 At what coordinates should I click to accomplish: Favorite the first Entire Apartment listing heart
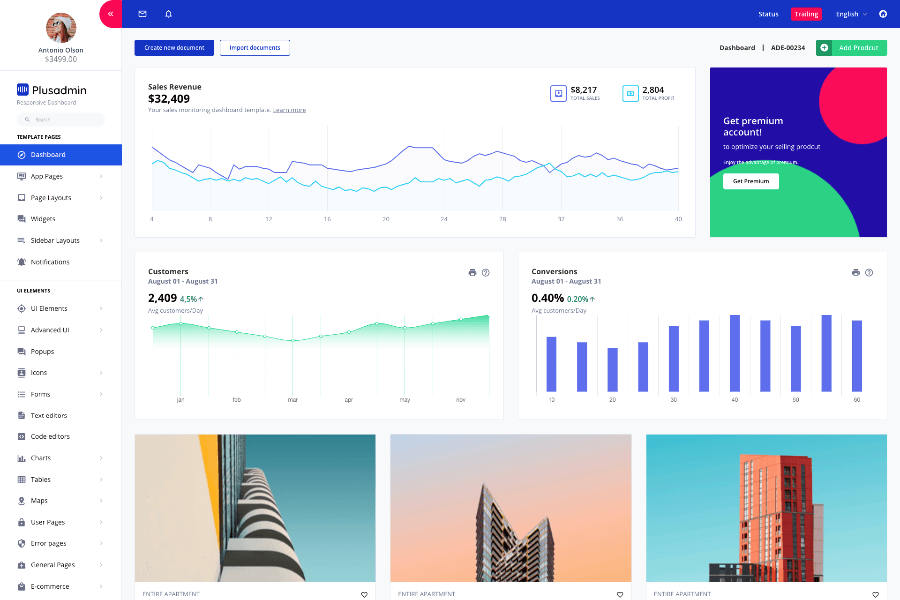coord(364,594)
